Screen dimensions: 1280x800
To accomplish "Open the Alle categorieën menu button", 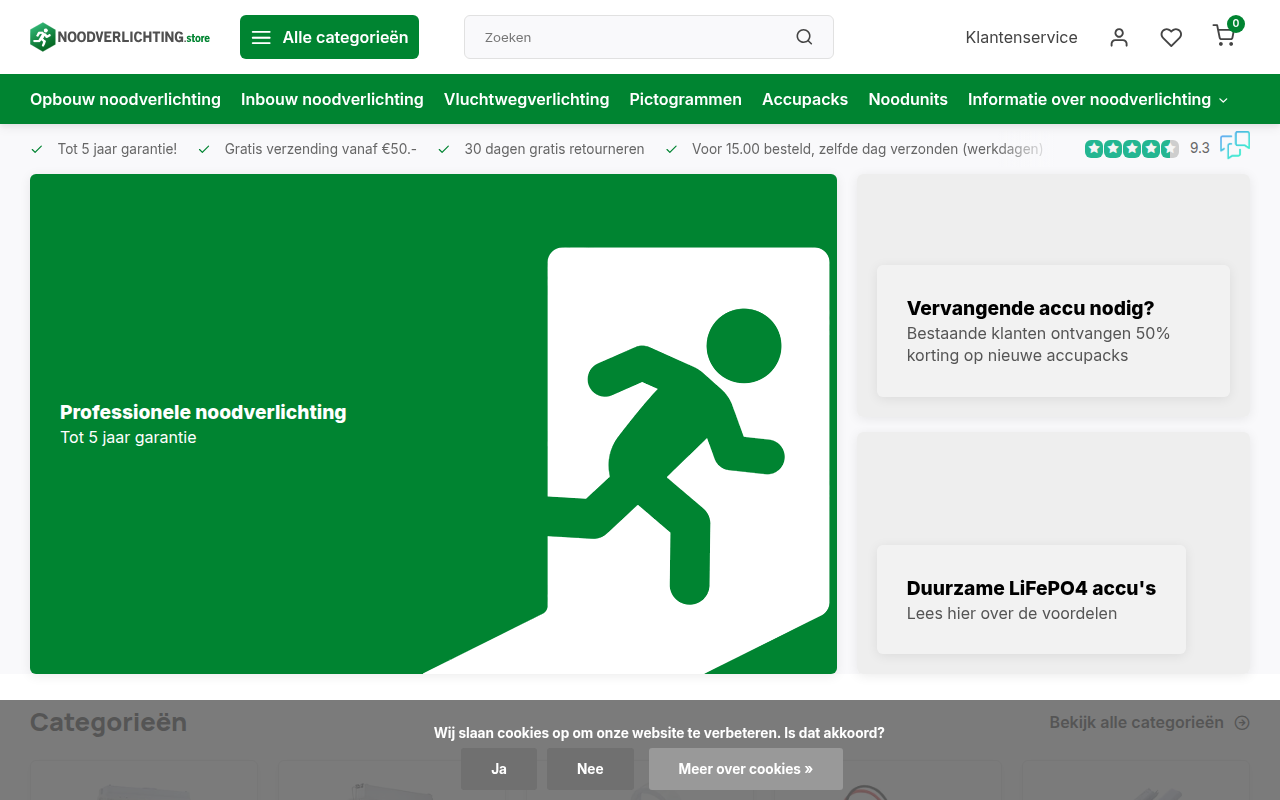I will [329, 37].
